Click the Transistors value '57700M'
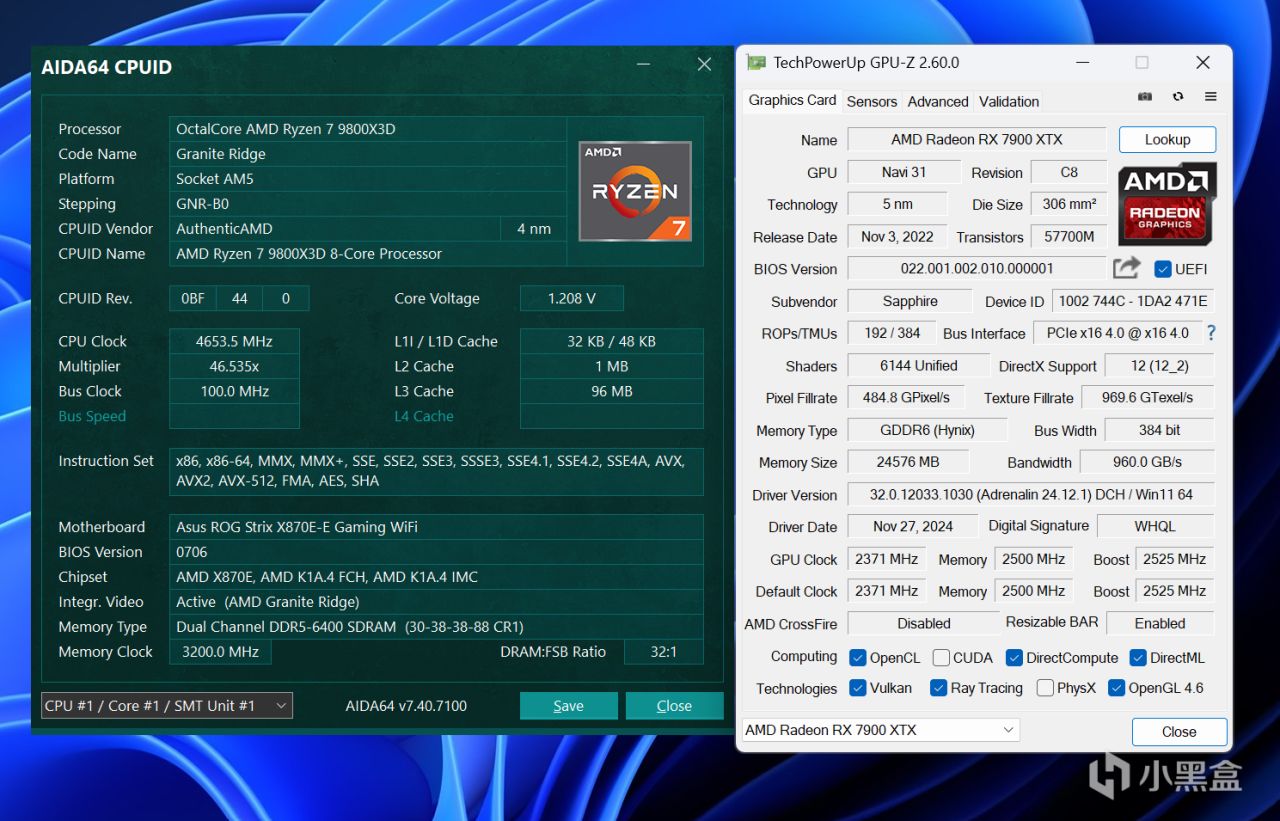1280x821 pixels. point(1069,237)
